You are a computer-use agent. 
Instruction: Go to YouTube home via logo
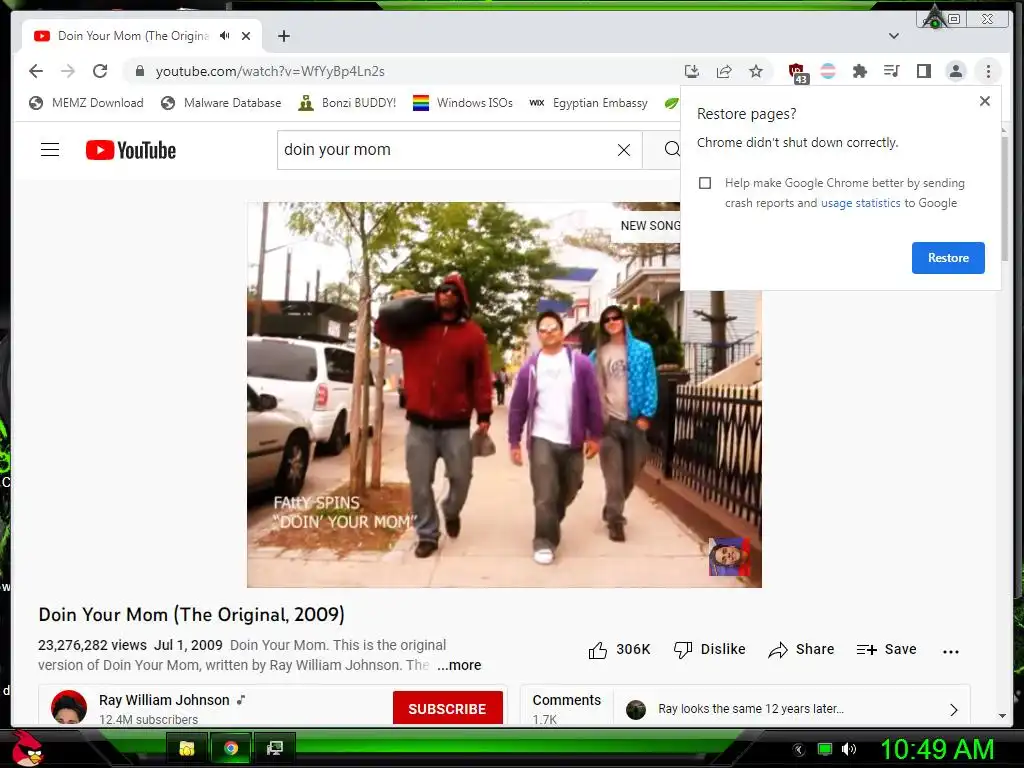(131, 150)
